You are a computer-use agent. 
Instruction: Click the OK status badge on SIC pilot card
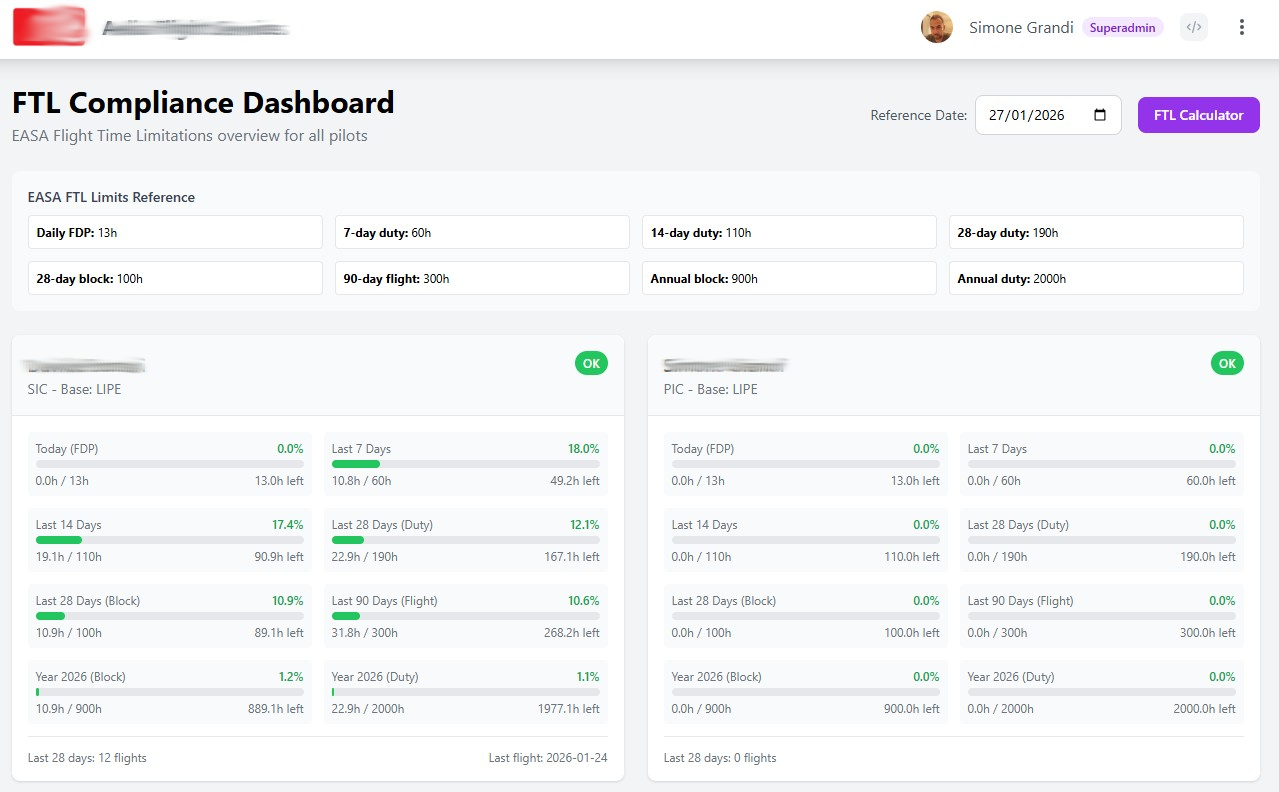click(x=591, y=363)
